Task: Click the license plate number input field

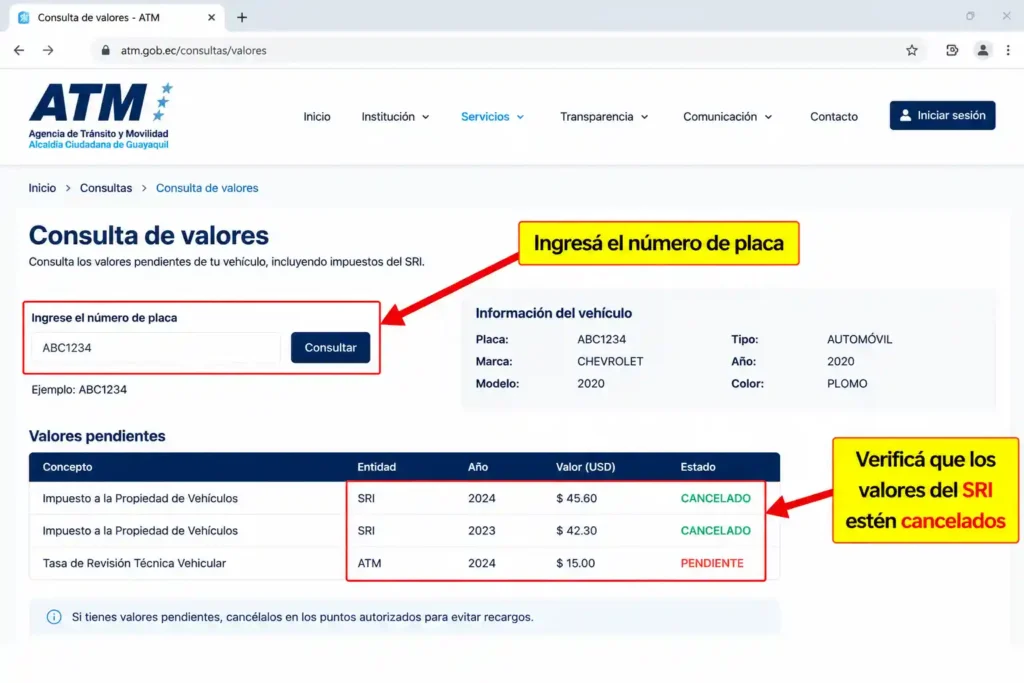Action: click(x=156, y=347)
